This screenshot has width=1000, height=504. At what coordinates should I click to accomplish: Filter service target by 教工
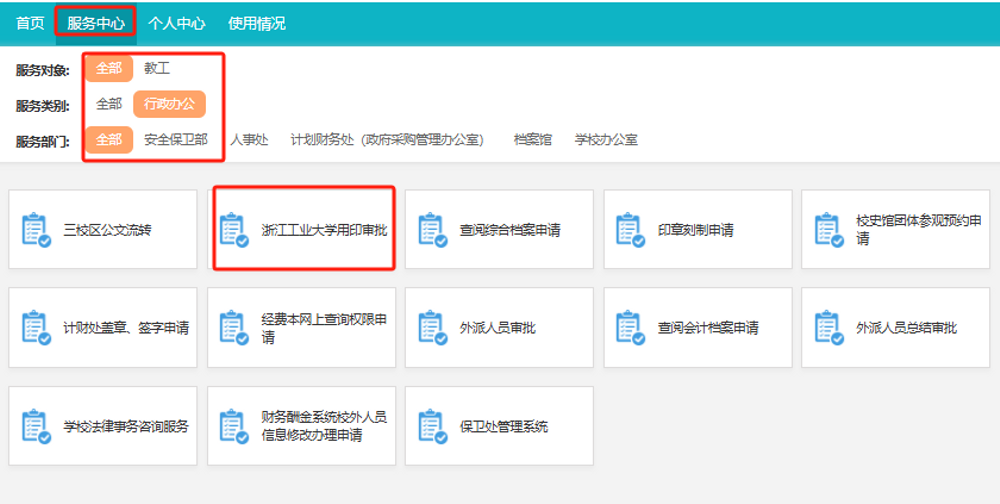click(157, 69)
